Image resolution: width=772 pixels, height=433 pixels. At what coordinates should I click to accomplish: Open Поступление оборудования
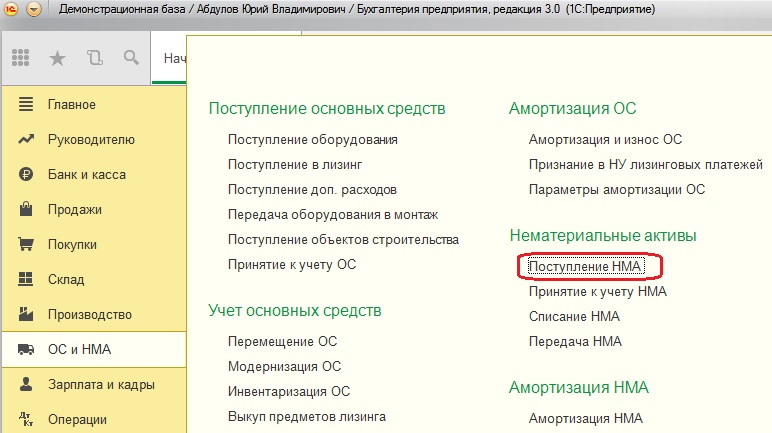(313, 139)
